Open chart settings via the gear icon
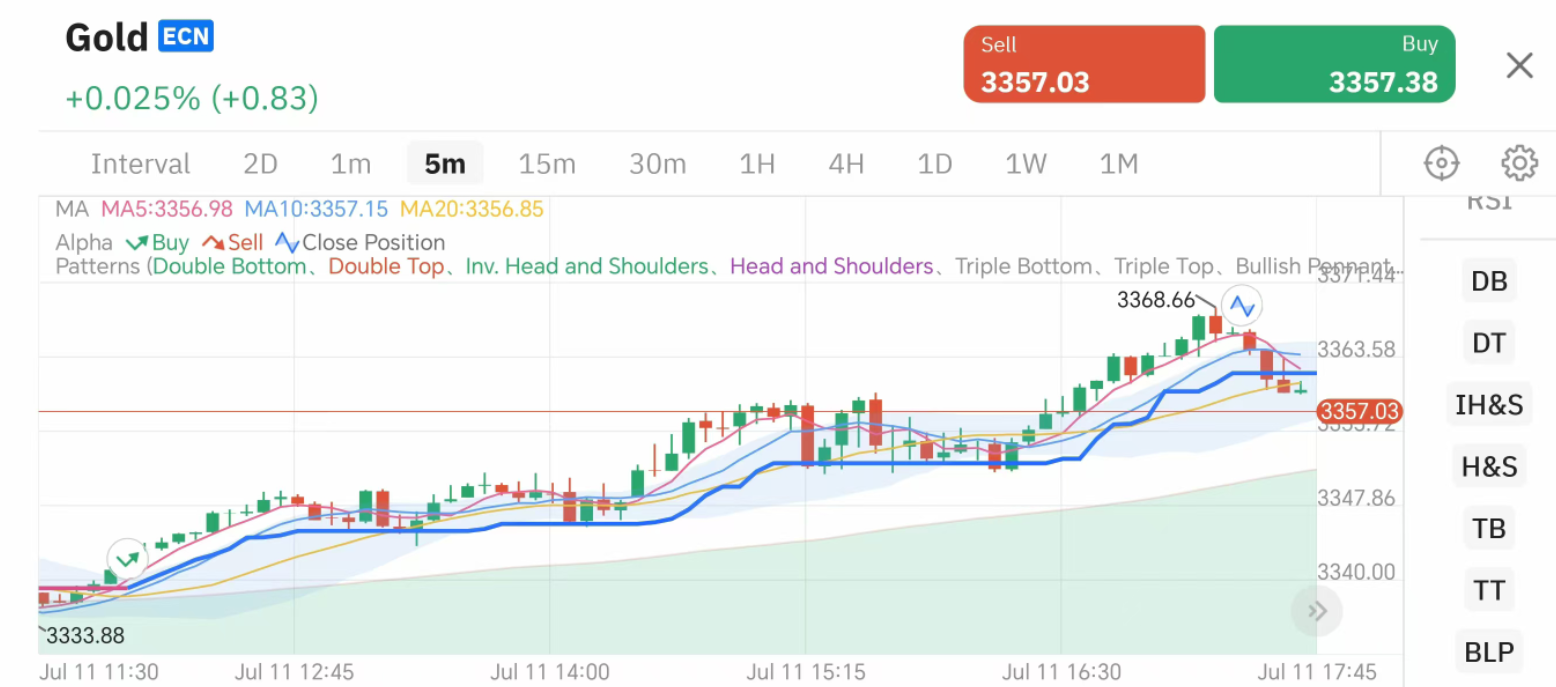Image resolution: width=1556 pixels, height=687 pixels. click(x=1519, y=162)
